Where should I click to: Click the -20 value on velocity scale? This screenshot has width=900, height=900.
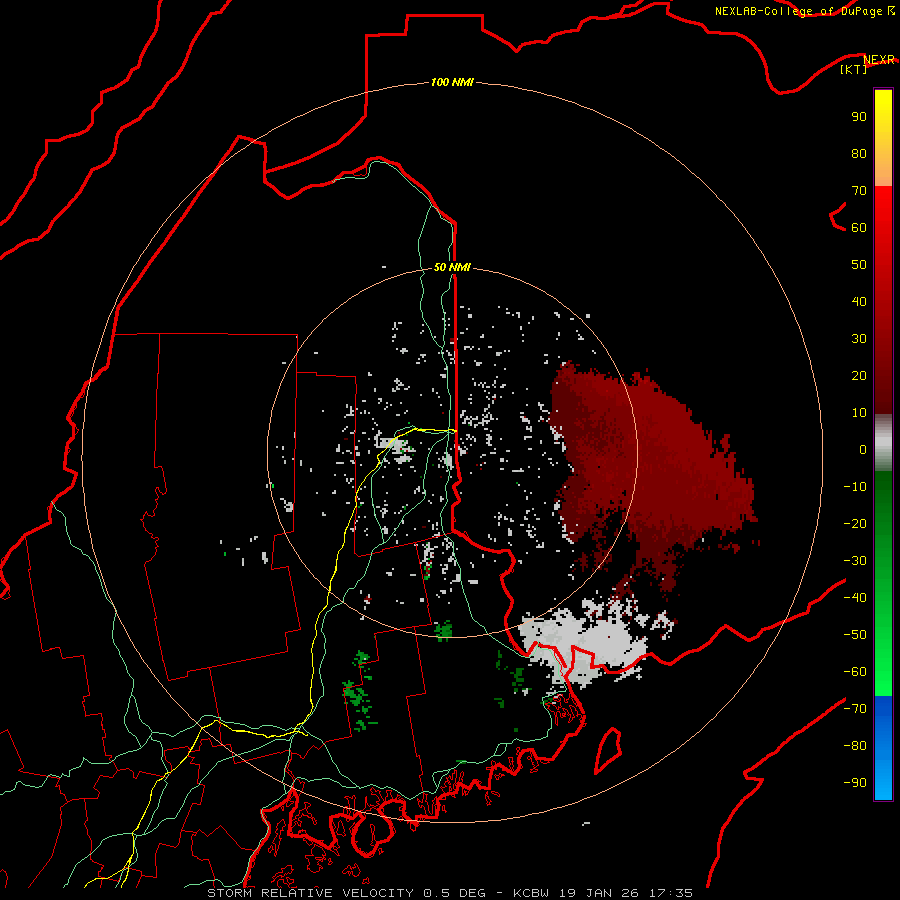(855, 523)
